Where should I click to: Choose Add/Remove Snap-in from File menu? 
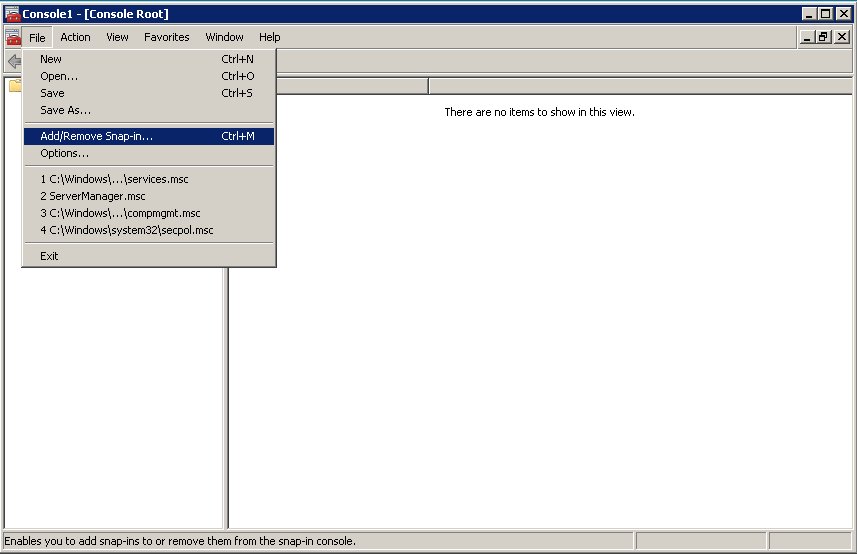(x=96, y=136)
